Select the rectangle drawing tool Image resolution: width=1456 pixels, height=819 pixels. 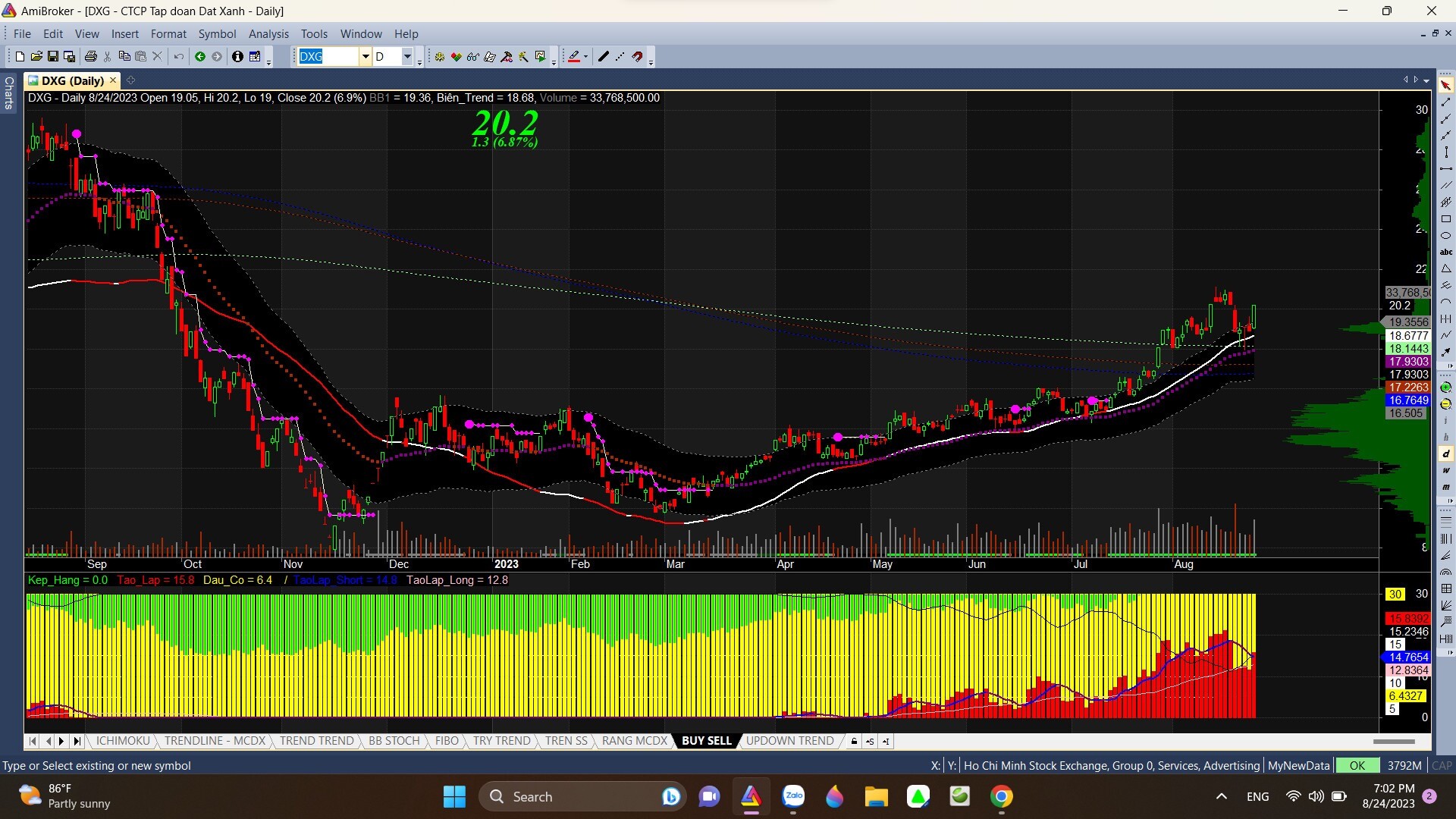pos(1446,218)
